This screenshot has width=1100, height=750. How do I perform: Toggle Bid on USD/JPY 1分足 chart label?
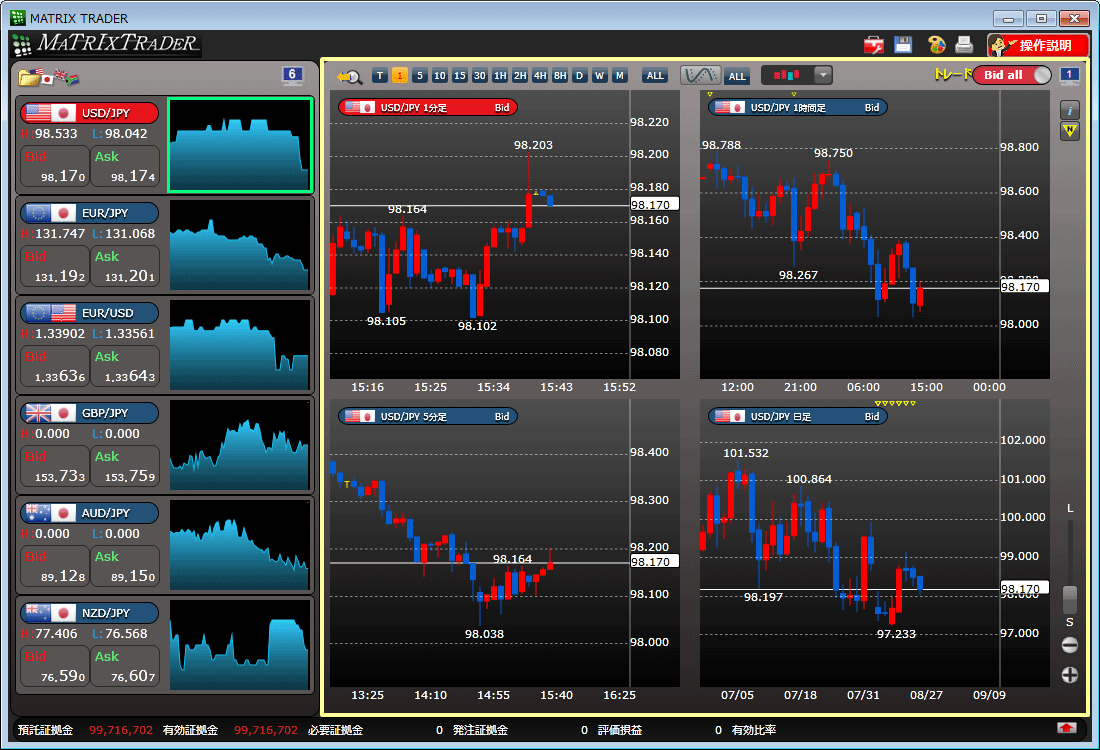(x=502, y=107)
